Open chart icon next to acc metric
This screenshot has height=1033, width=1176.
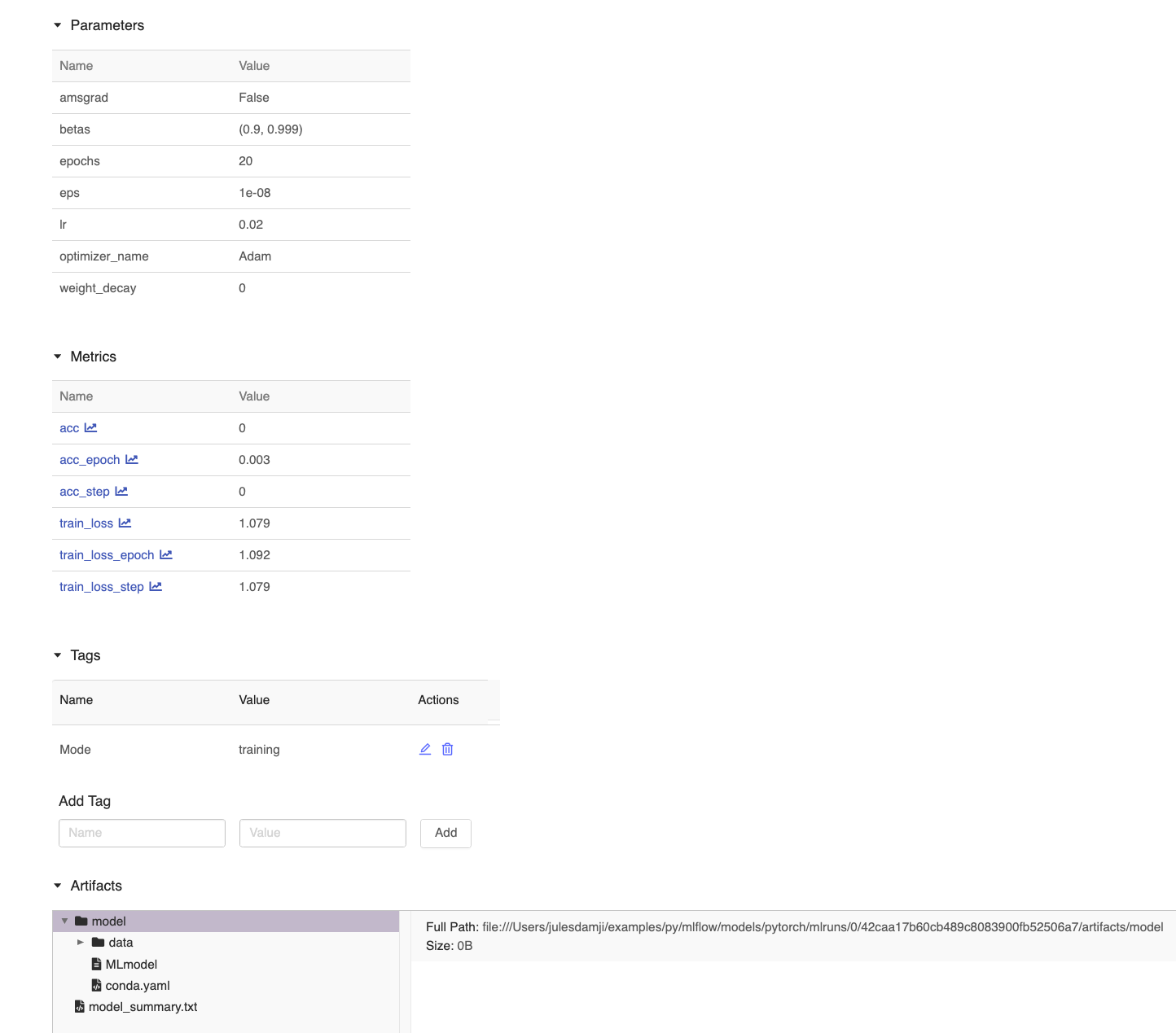(90, 428)
